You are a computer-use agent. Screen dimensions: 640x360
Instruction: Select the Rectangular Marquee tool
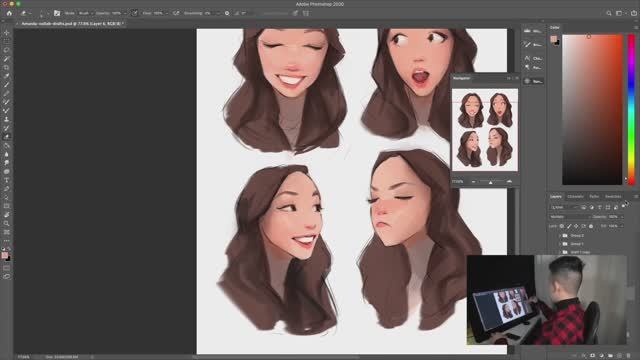pyautogui.click(x=6, y=41)
